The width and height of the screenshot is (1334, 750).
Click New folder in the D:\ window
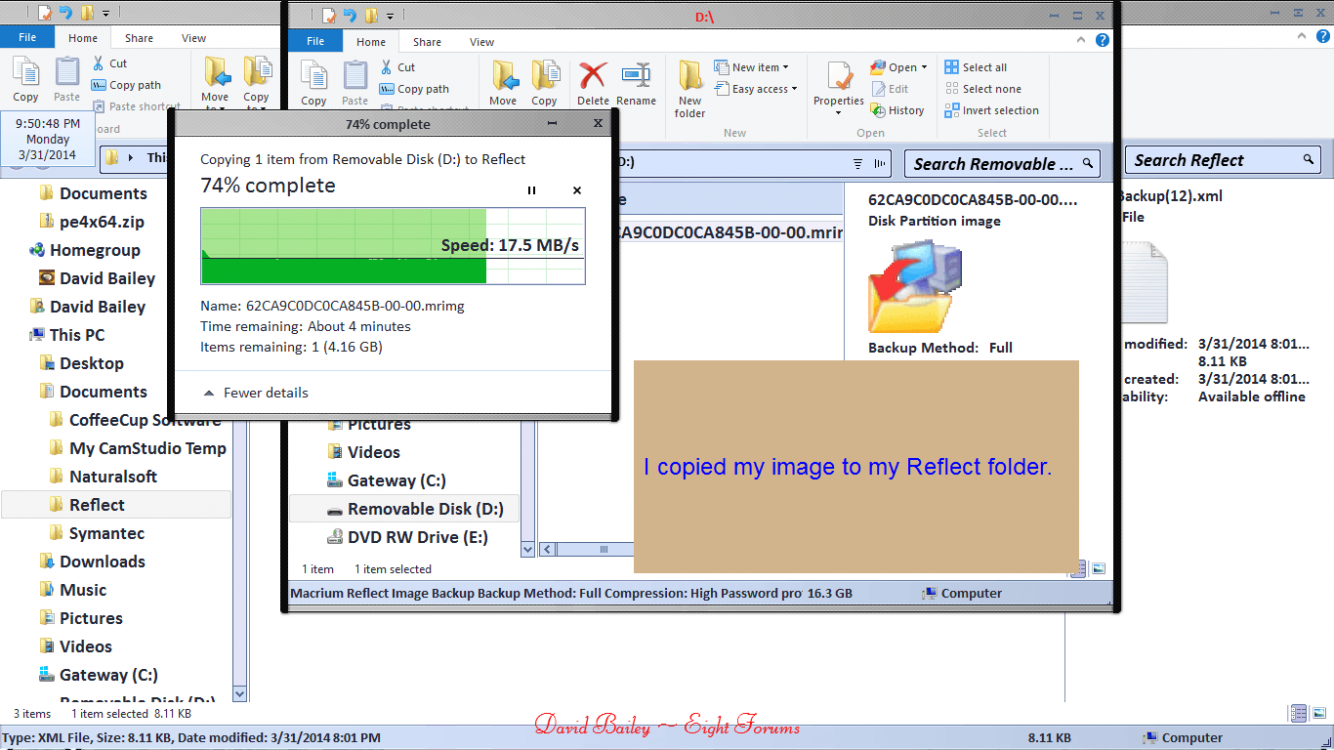point(690,90)
